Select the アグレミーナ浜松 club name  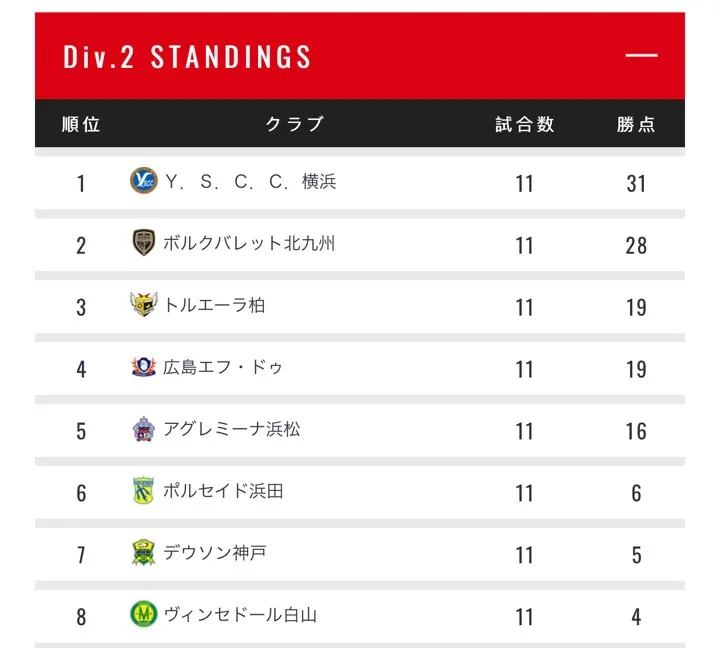point(232,430)
